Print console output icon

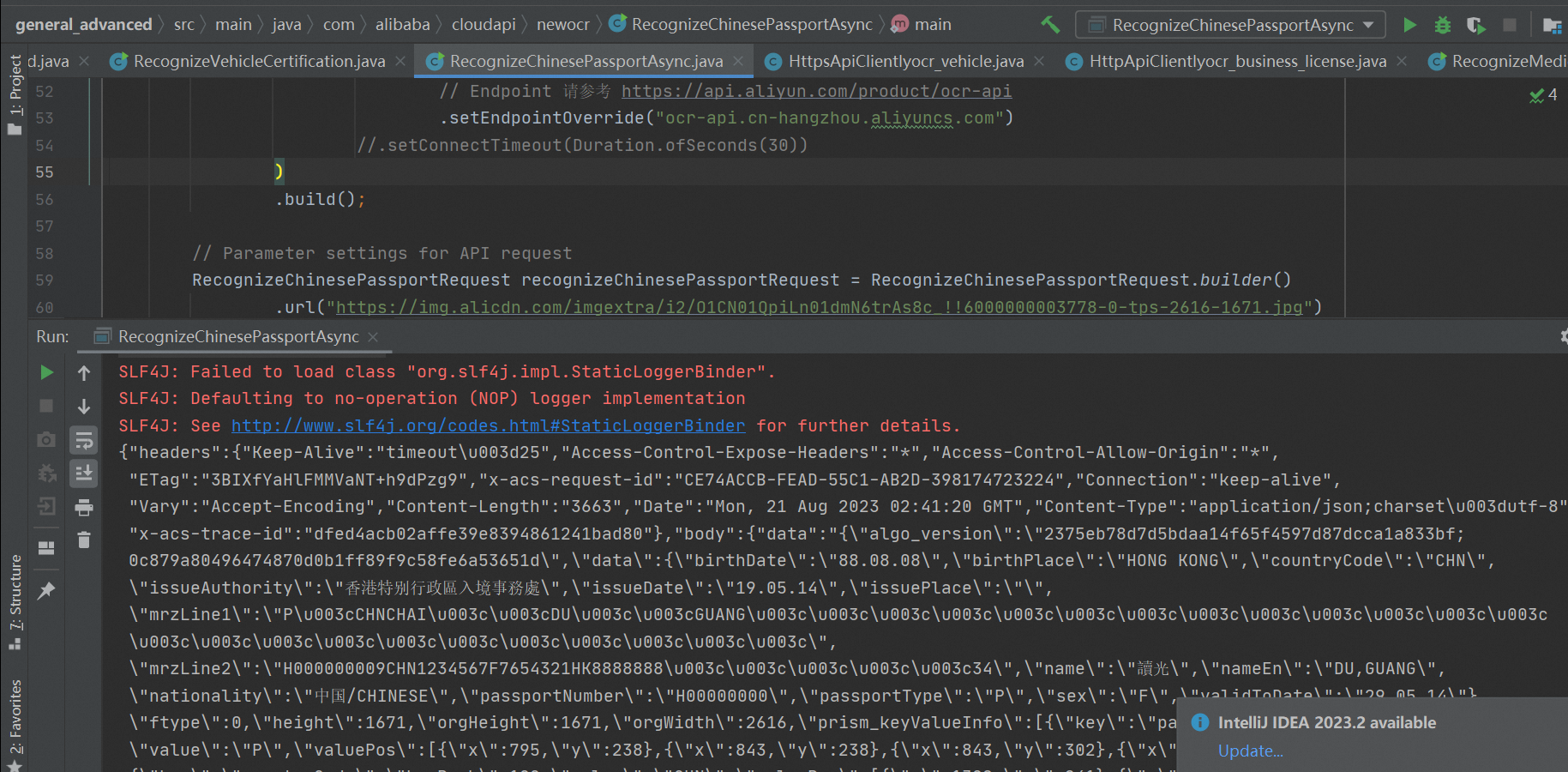[x=84, y=508]
